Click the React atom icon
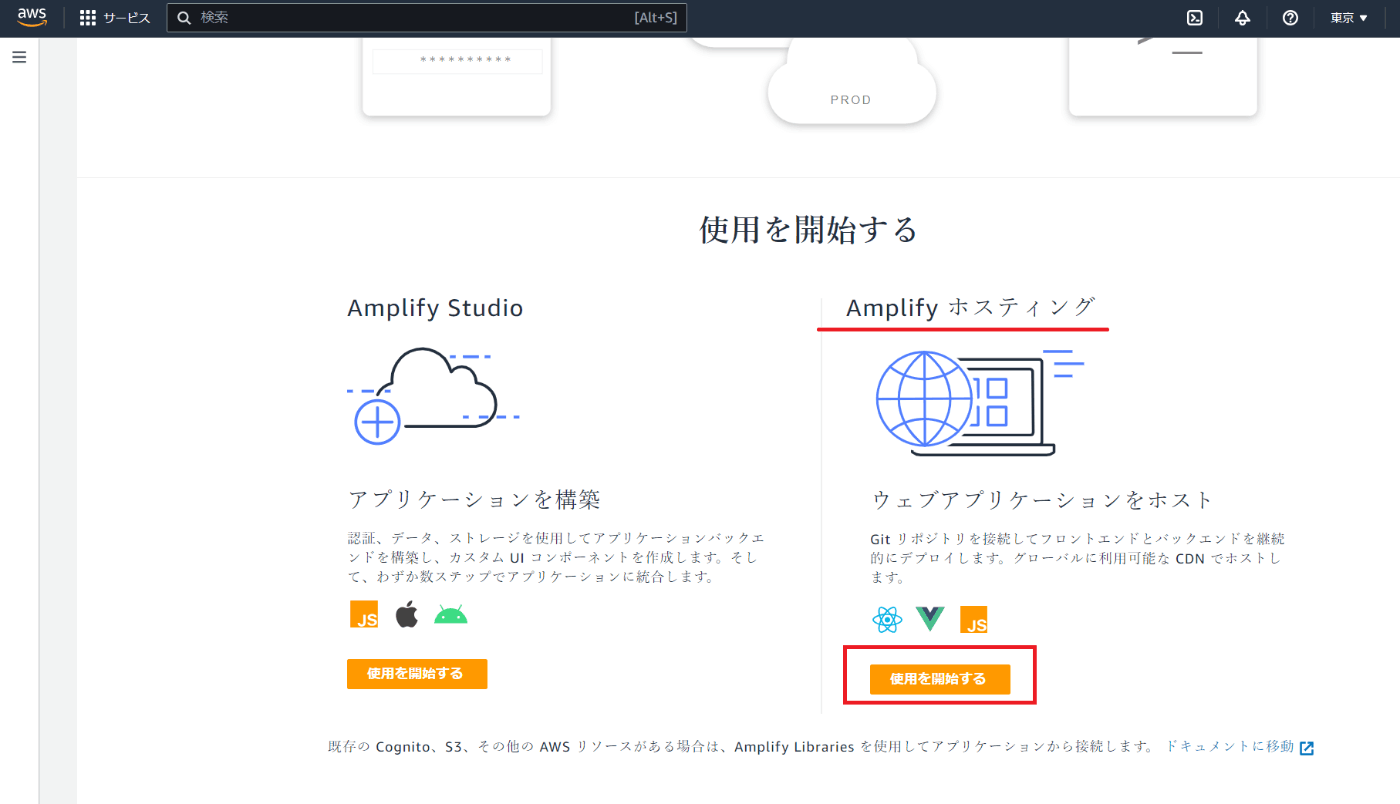Image resolution: width=1400 pixels, height=804 pixels. coord(887,620)
